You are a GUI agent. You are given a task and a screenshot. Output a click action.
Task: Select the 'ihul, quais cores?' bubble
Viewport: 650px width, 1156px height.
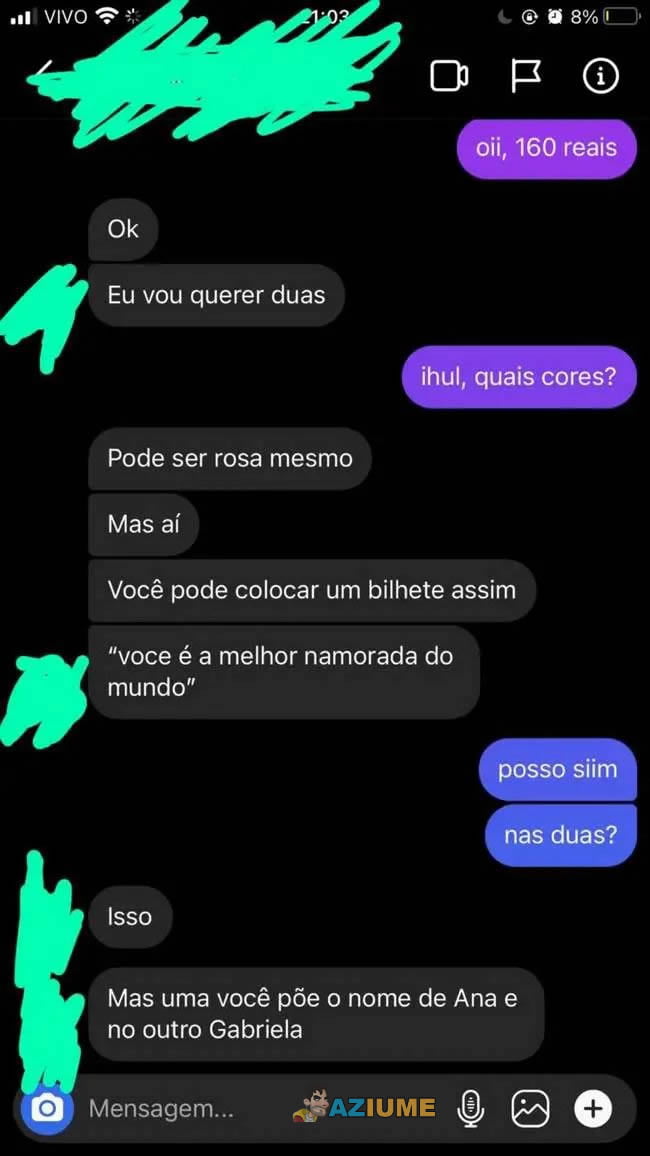[519, 377]
